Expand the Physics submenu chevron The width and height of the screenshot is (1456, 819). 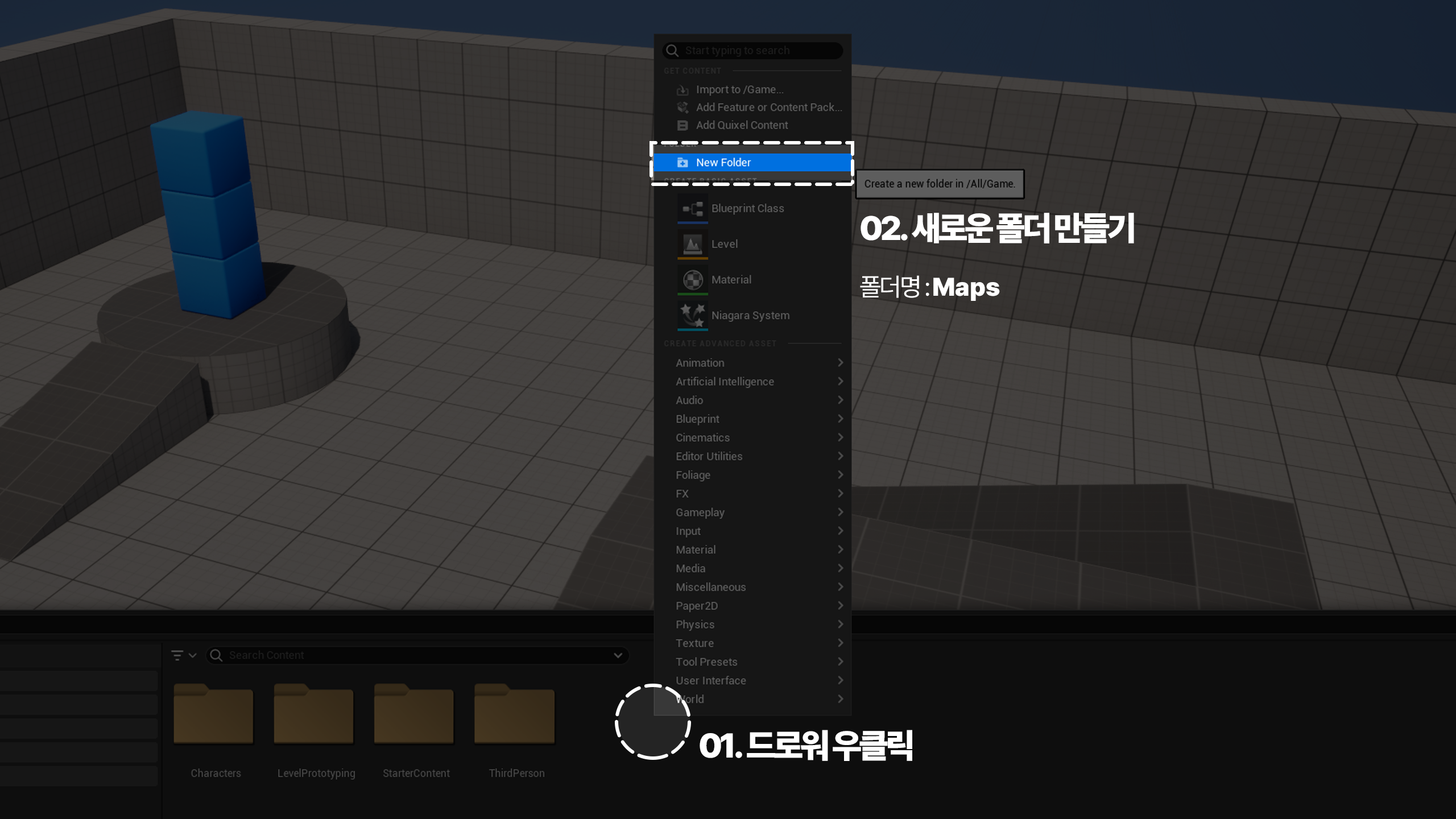coord(840,624)
